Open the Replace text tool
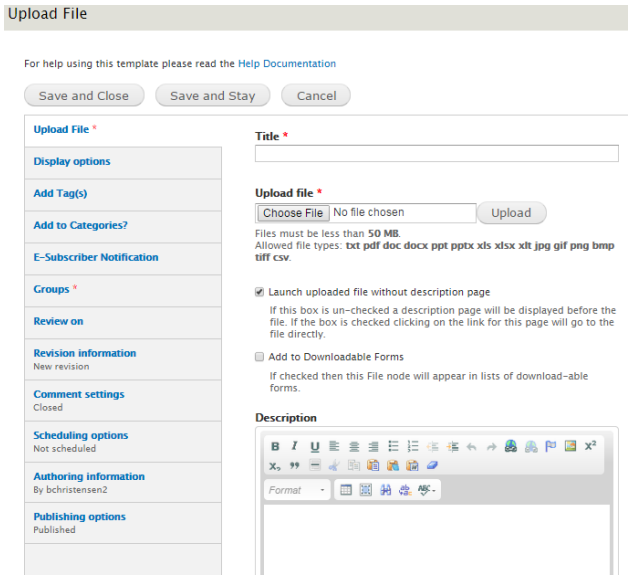The image size is (631, 585). point(405,490)
